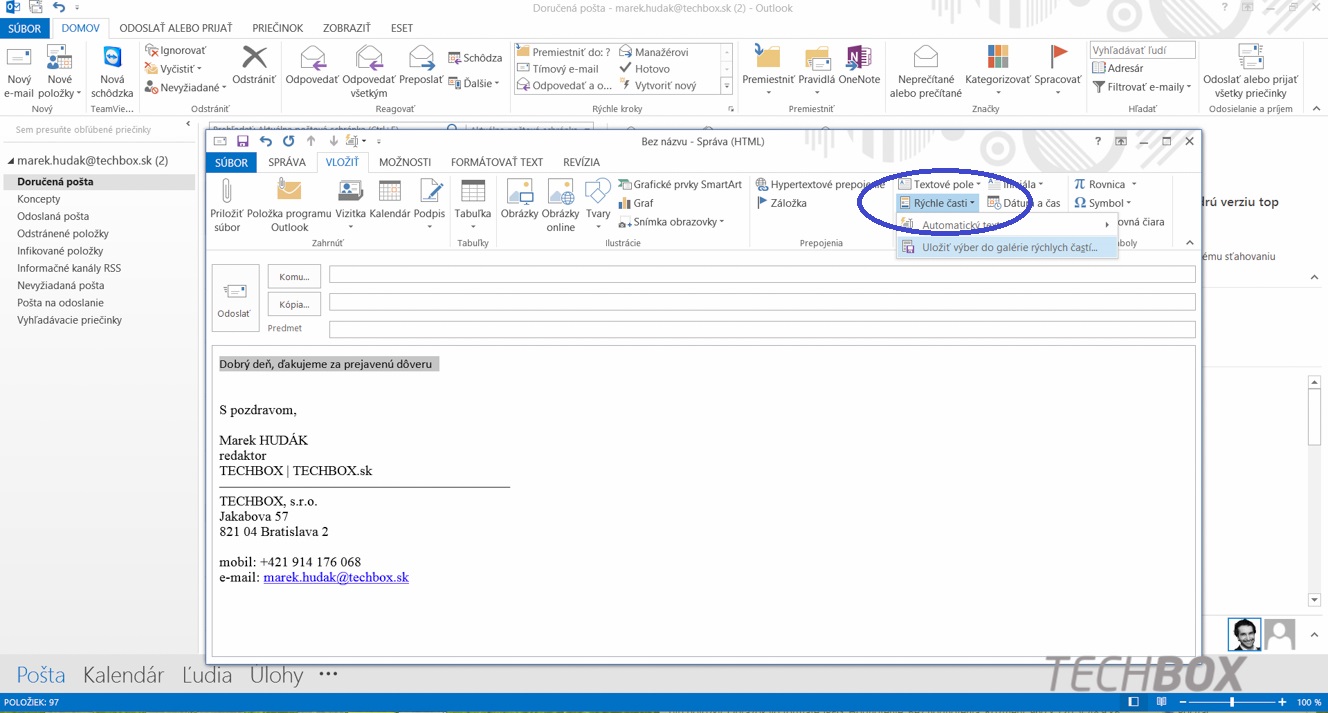
Task: Switch to REVÍZIA tab
Action: click(581, 162)
